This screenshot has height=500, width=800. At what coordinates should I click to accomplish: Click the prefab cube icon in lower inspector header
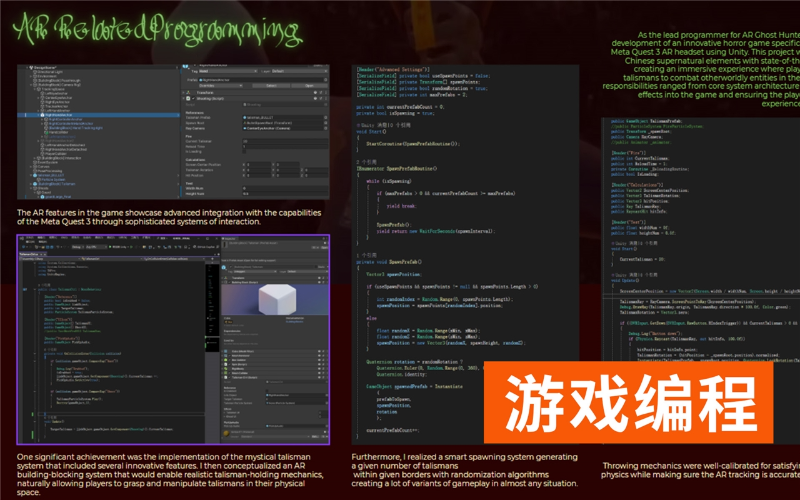(223, 267)
